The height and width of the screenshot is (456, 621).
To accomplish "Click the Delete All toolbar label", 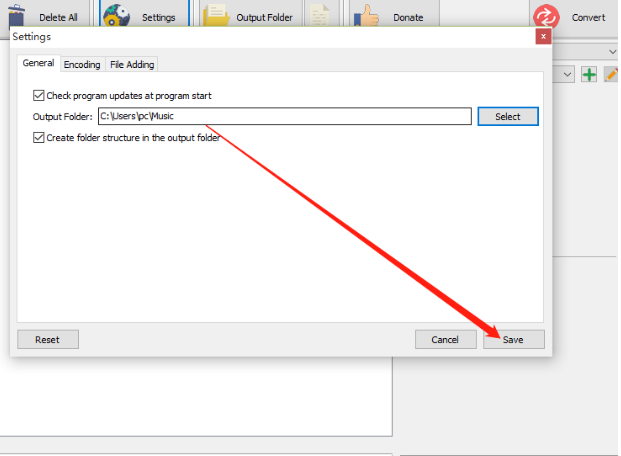I will pos(58,18).
